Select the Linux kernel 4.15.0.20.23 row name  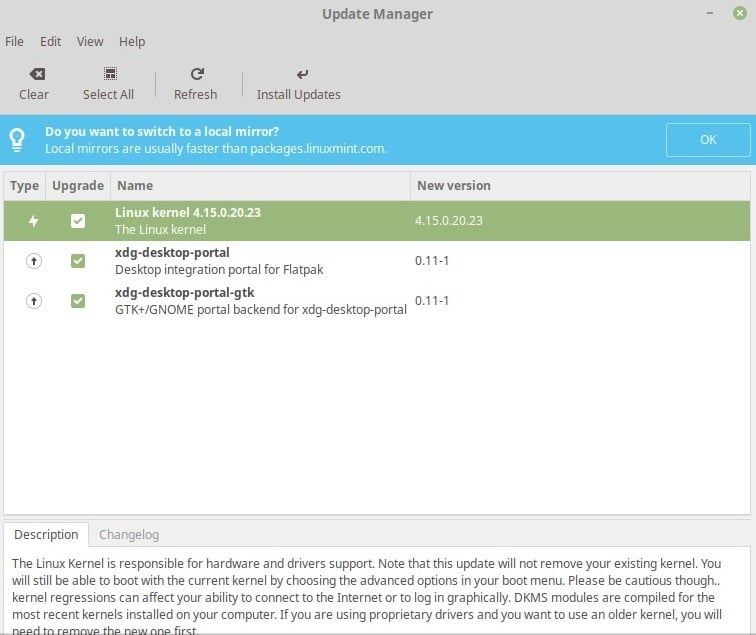pyautogui.click(x=188, y=213)
